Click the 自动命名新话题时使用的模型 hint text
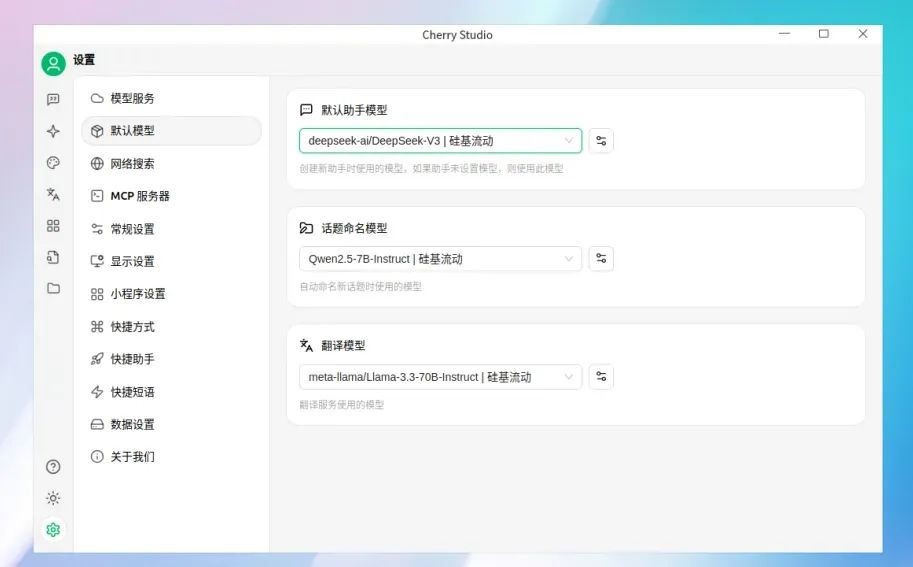 coord(360,287)
